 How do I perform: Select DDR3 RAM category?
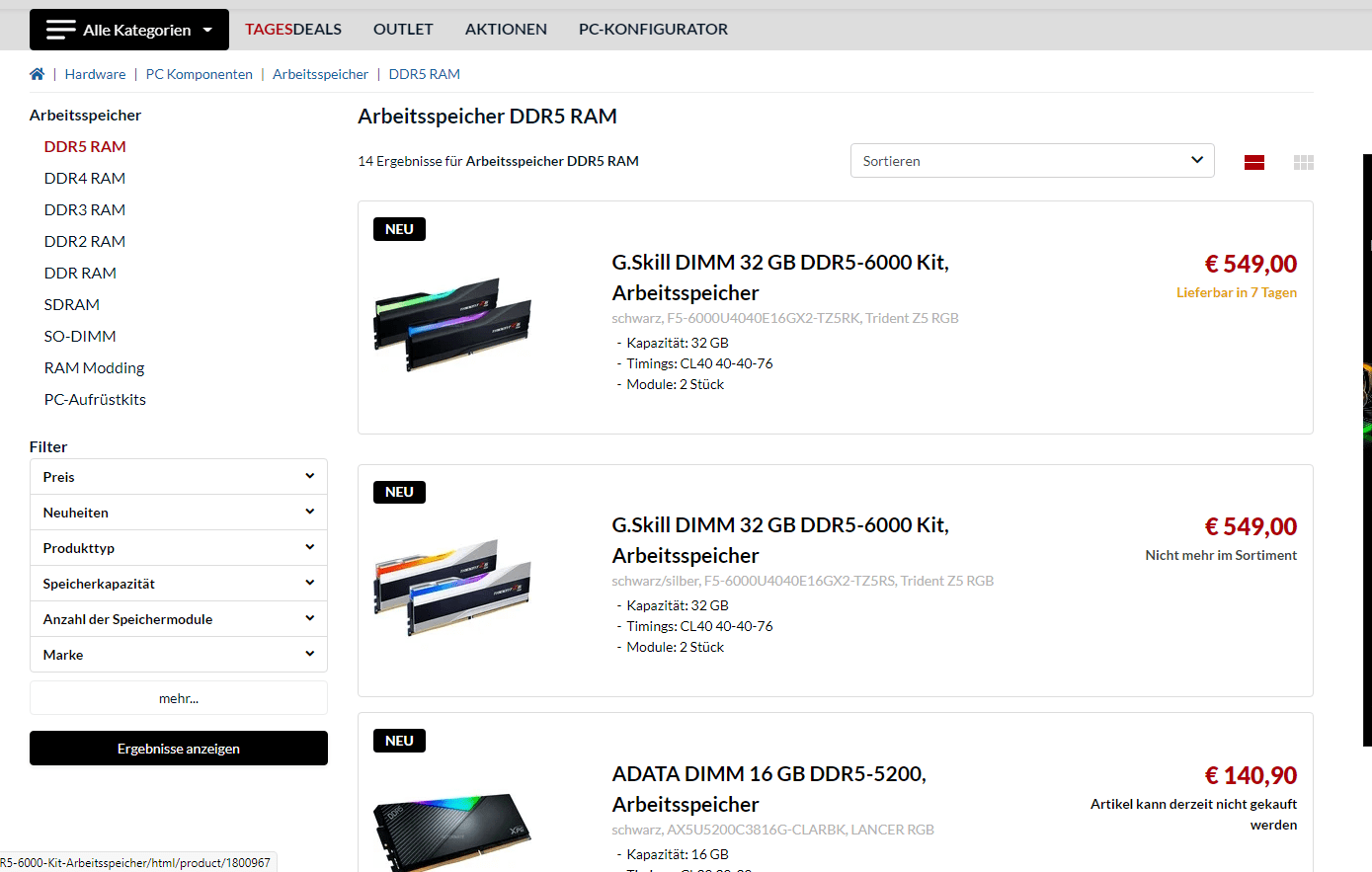click(85, 209)
